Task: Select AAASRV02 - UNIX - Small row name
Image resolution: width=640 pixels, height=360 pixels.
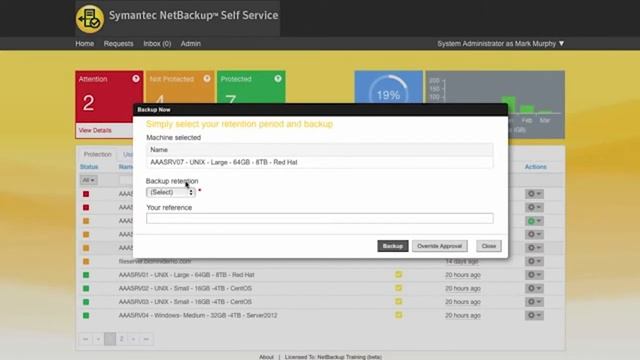Action: tap(185, 289)
